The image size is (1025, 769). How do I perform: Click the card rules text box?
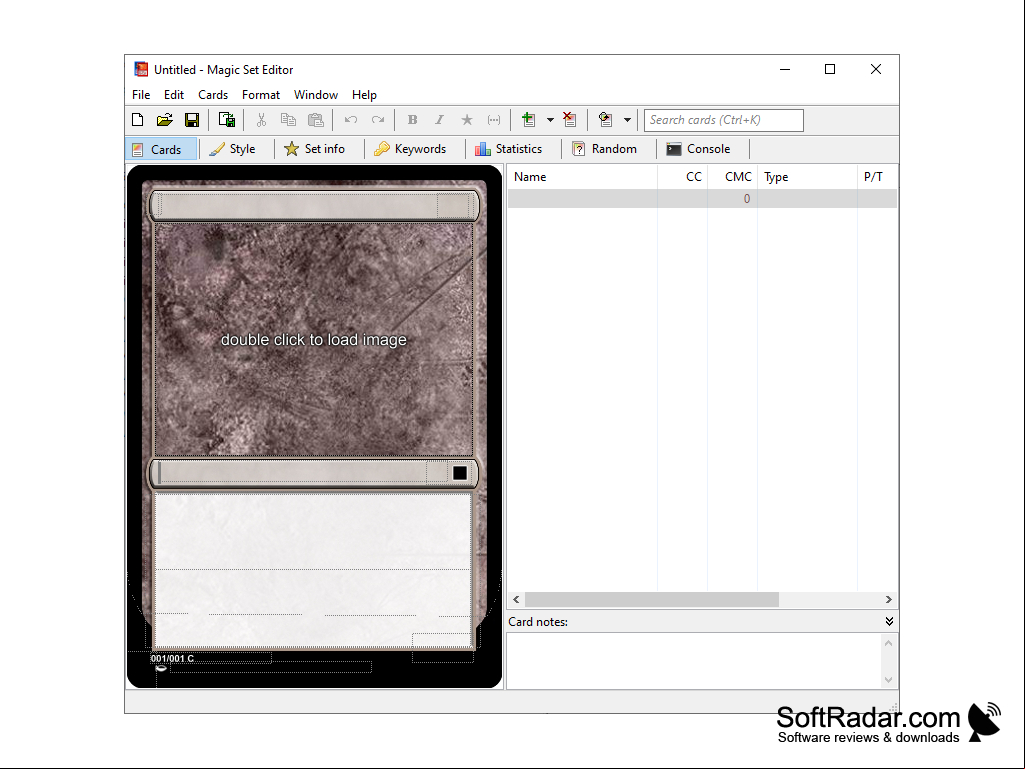(x=313, y=570)
